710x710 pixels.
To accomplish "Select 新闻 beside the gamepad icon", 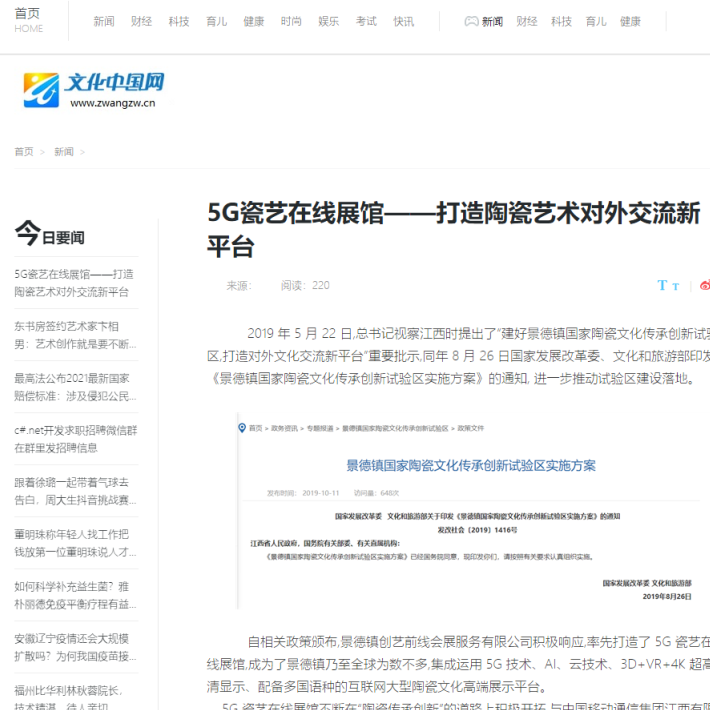I will [x=492, y=21].
